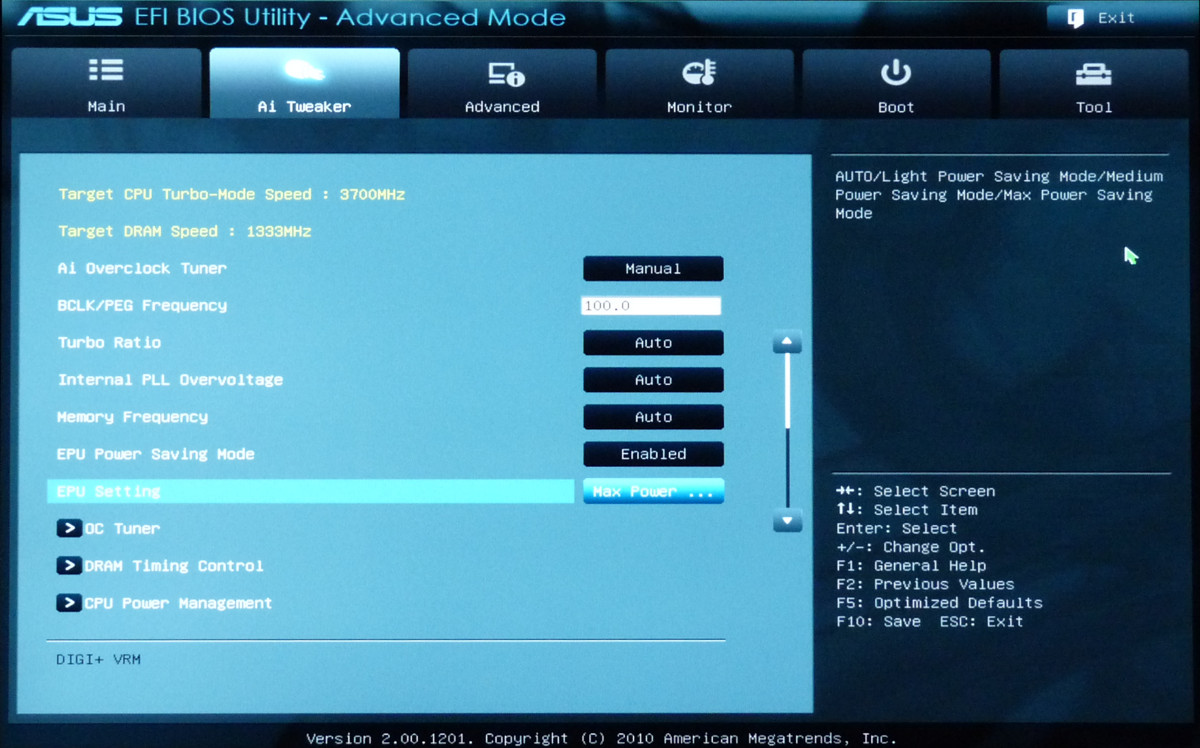Open Ai Overclock Tuner Manual dropdown
The image size is (1200, 748).
tap(653, 269)
